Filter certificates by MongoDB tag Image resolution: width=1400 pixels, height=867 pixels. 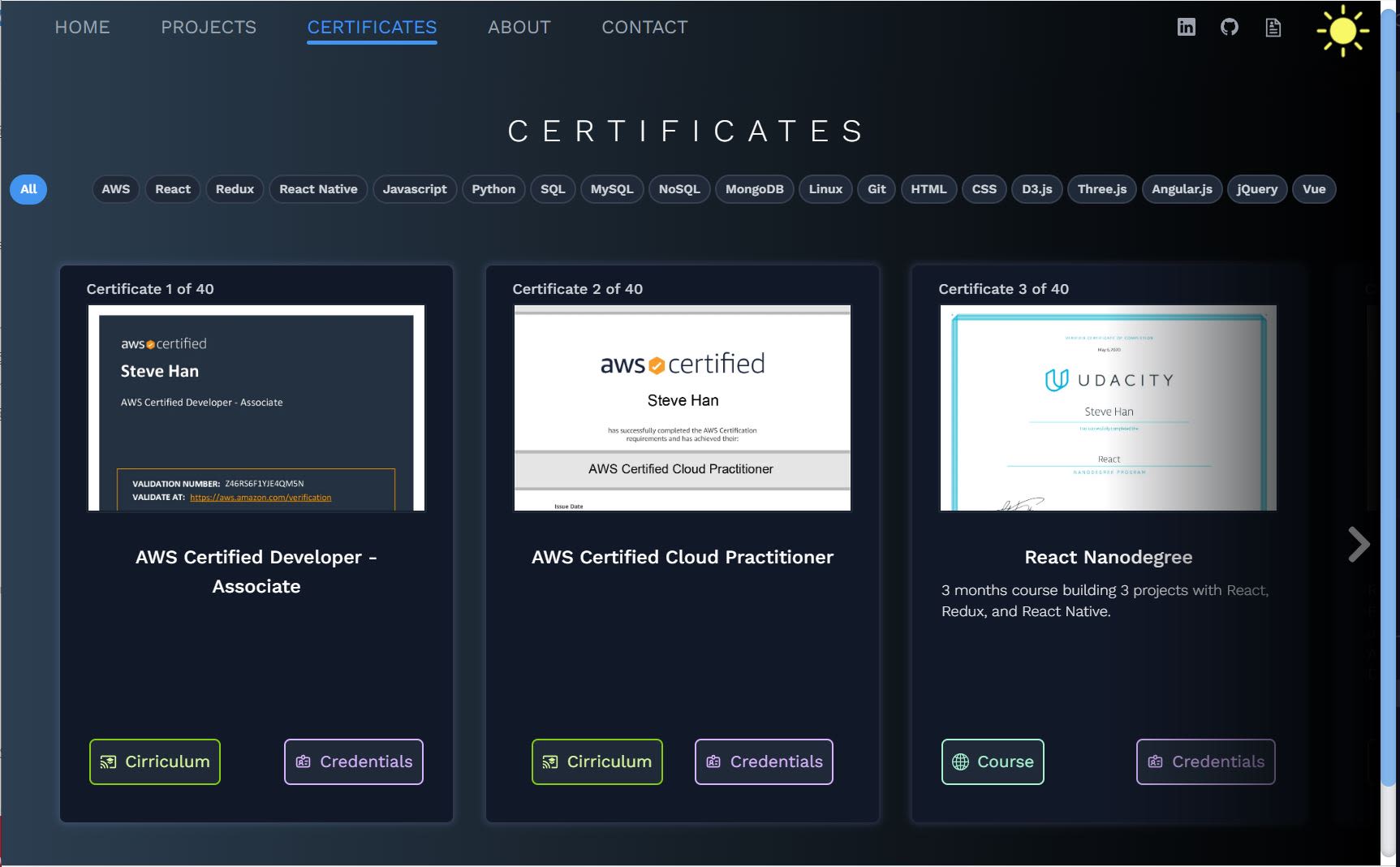(754, 189)
